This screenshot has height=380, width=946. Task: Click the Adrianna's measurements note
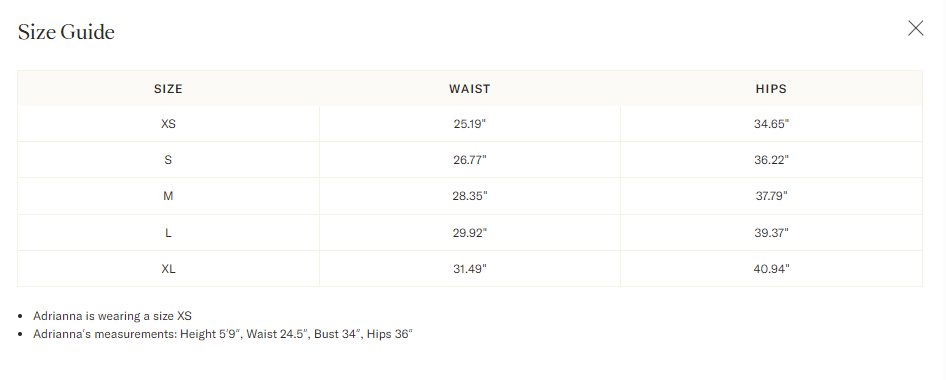tap(223, 334)
